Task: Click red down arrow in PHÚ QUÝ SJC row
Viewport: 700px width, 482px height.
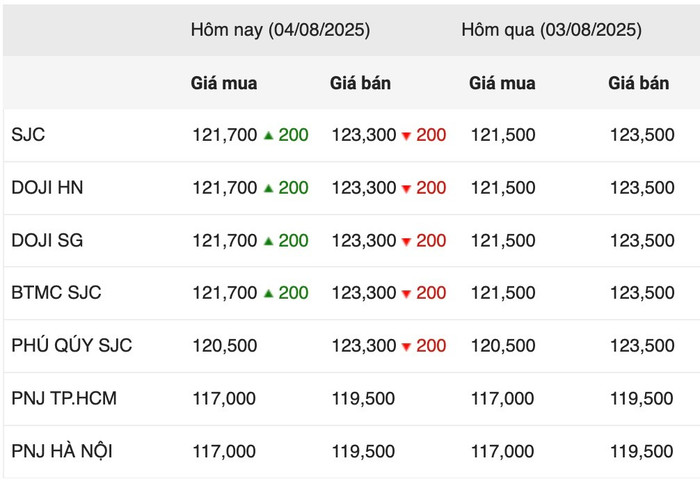Action: [x=406, y=346]
